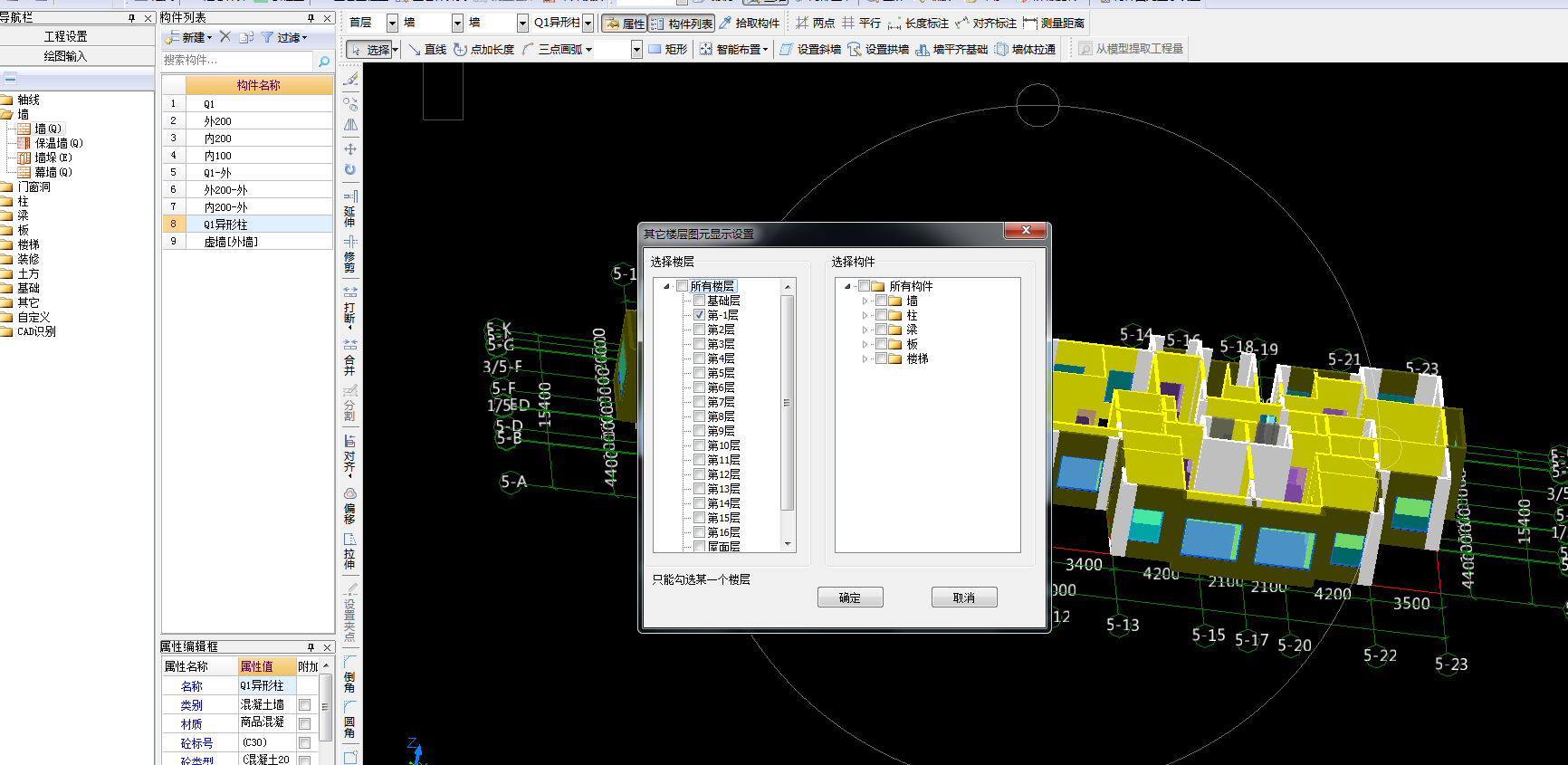Expand the 梁 node in component tree
The height and width of the screenshot is (765, 1568).
point(865,330)
